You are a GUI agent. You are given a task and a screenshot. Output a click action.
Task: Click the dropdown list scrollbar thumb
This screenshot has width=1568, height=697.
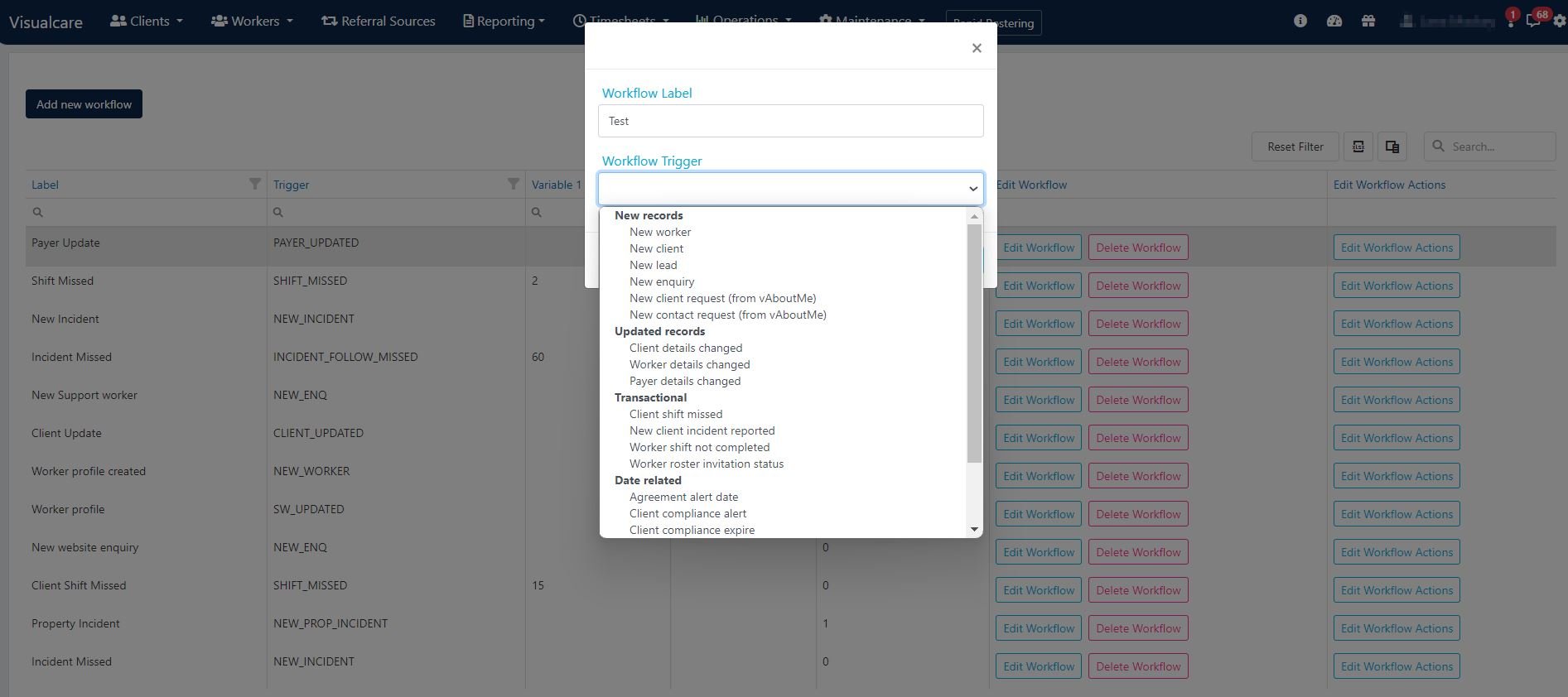click(974, 344)
